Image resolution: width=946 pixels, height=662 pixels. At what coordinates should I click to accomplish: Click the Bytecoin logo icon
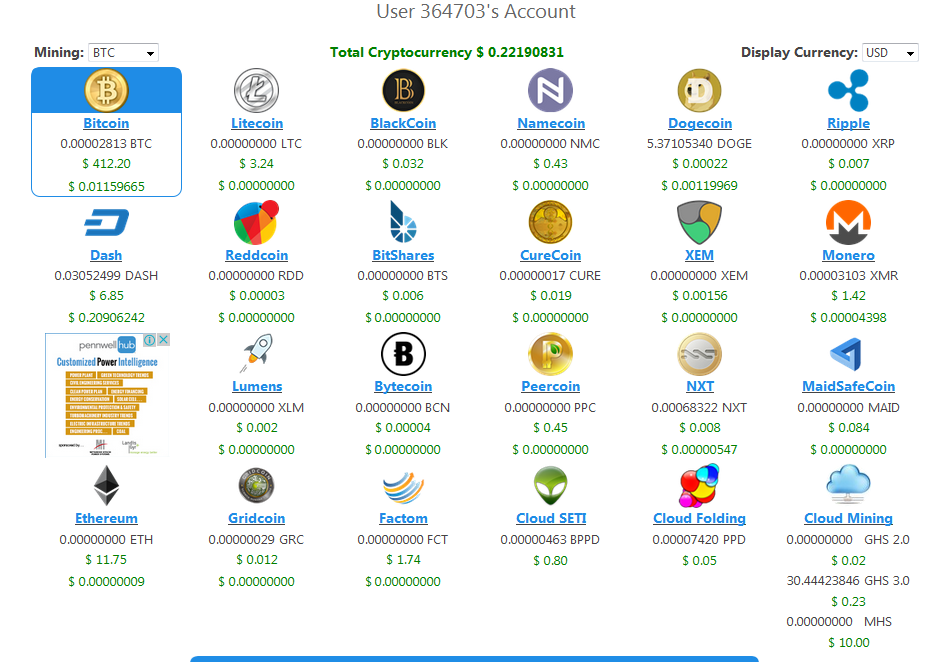[x=404, y=354]
